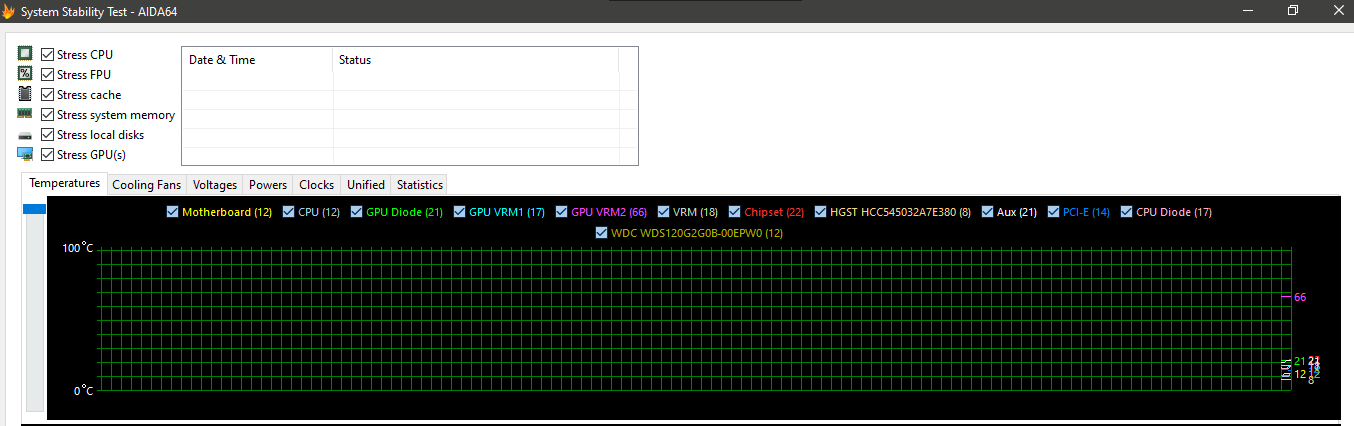Viewport: 1354px width, 426px height.
Task: Click the magenta 66 value marker on graph
Action: 1300,297
